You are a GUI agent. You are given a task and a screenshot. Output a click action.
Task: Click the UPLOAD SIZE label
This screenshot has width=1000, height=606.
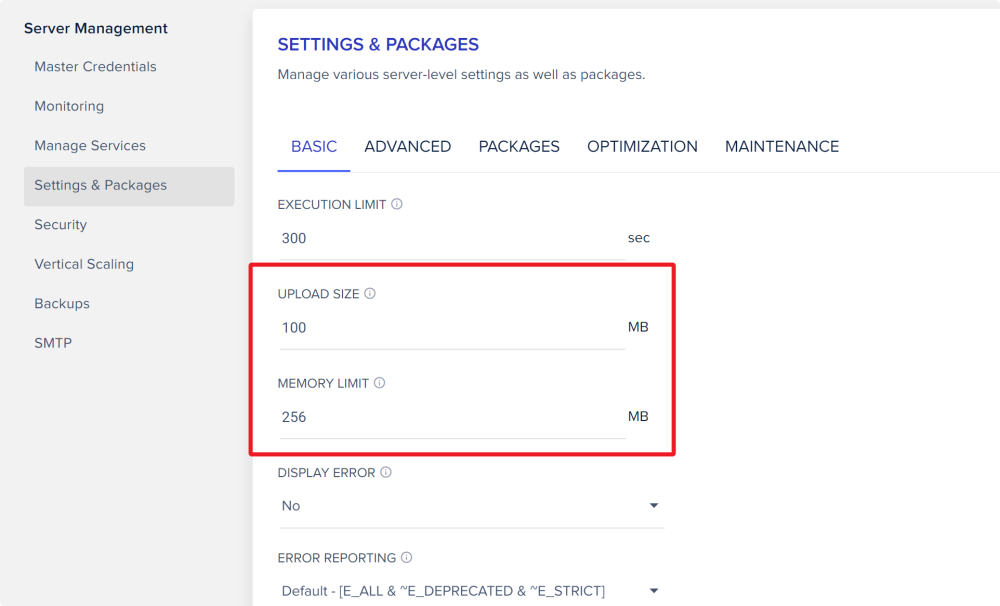(318, 294)
